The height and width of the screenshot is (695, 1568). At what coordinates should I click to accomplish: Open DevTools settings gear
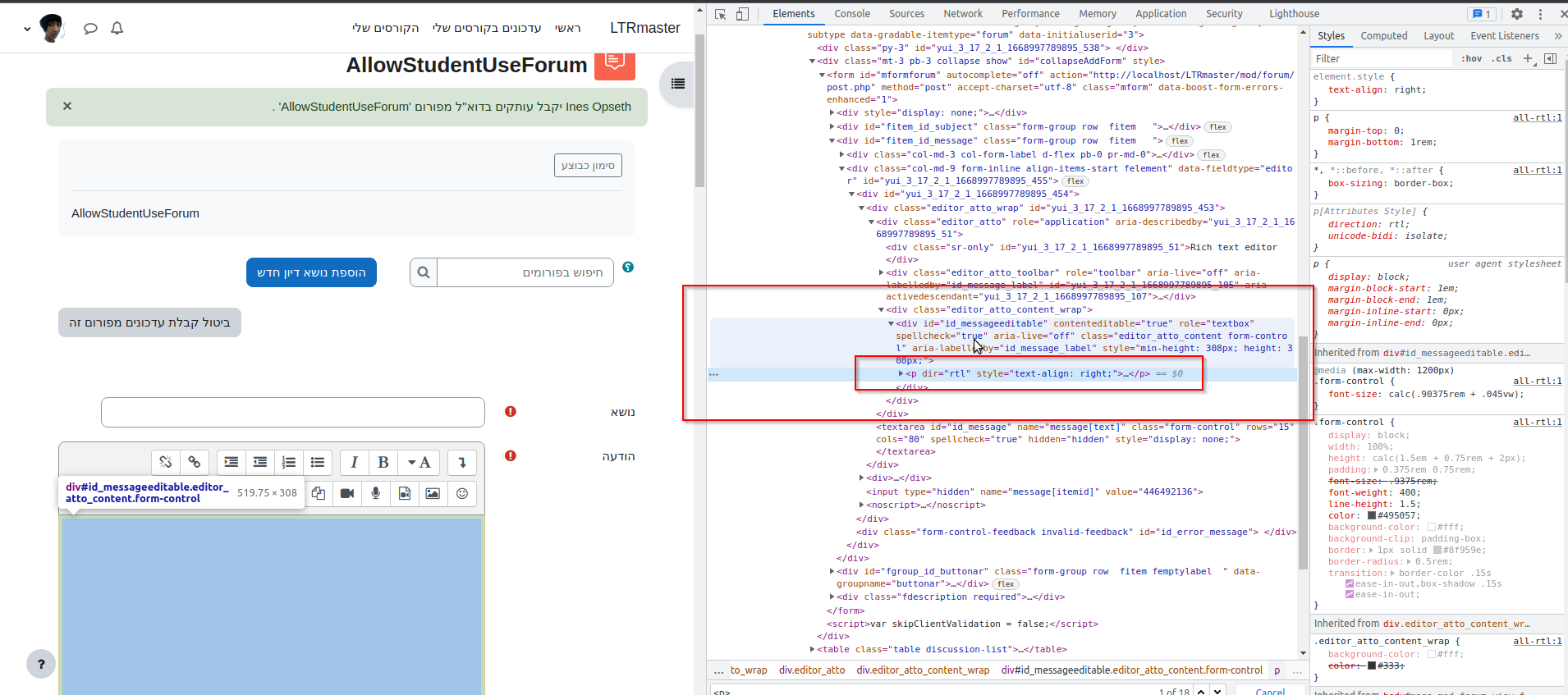(1517, 14)
